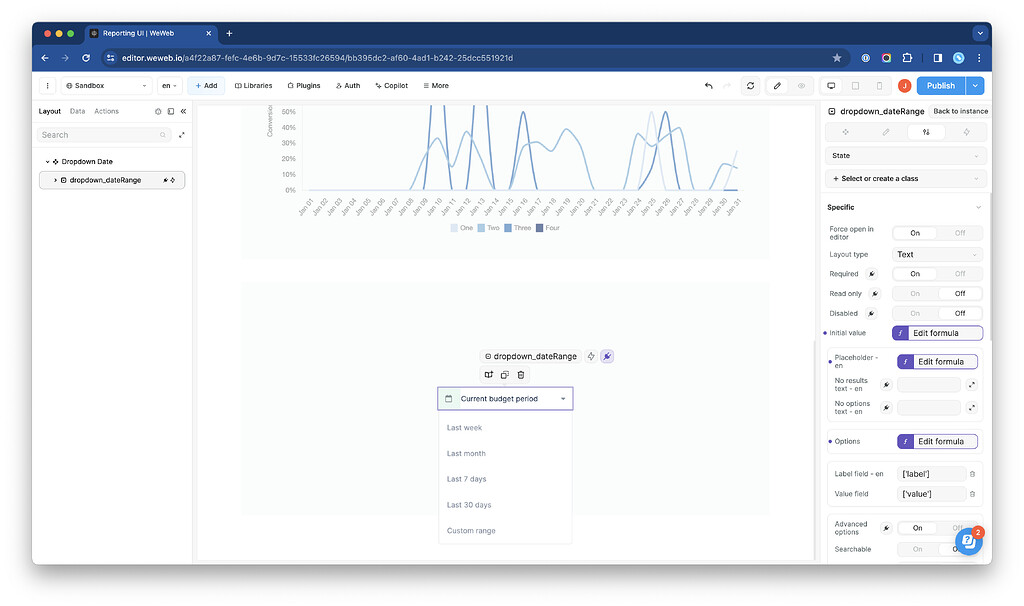The width and height of the screenshot is (1024, 606).
Task: Collapse the Dropdown Date tree item
Action: click(47, 161)
